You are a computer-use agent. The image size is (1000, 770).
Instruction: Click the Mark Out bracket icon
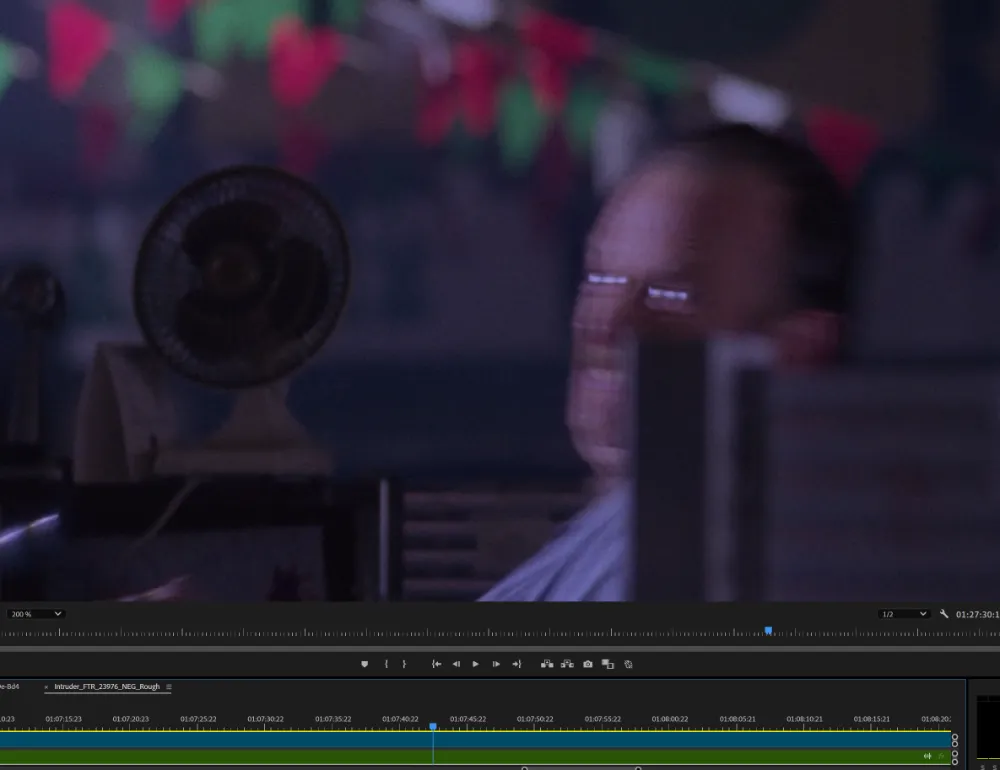(x=404, y=664)
